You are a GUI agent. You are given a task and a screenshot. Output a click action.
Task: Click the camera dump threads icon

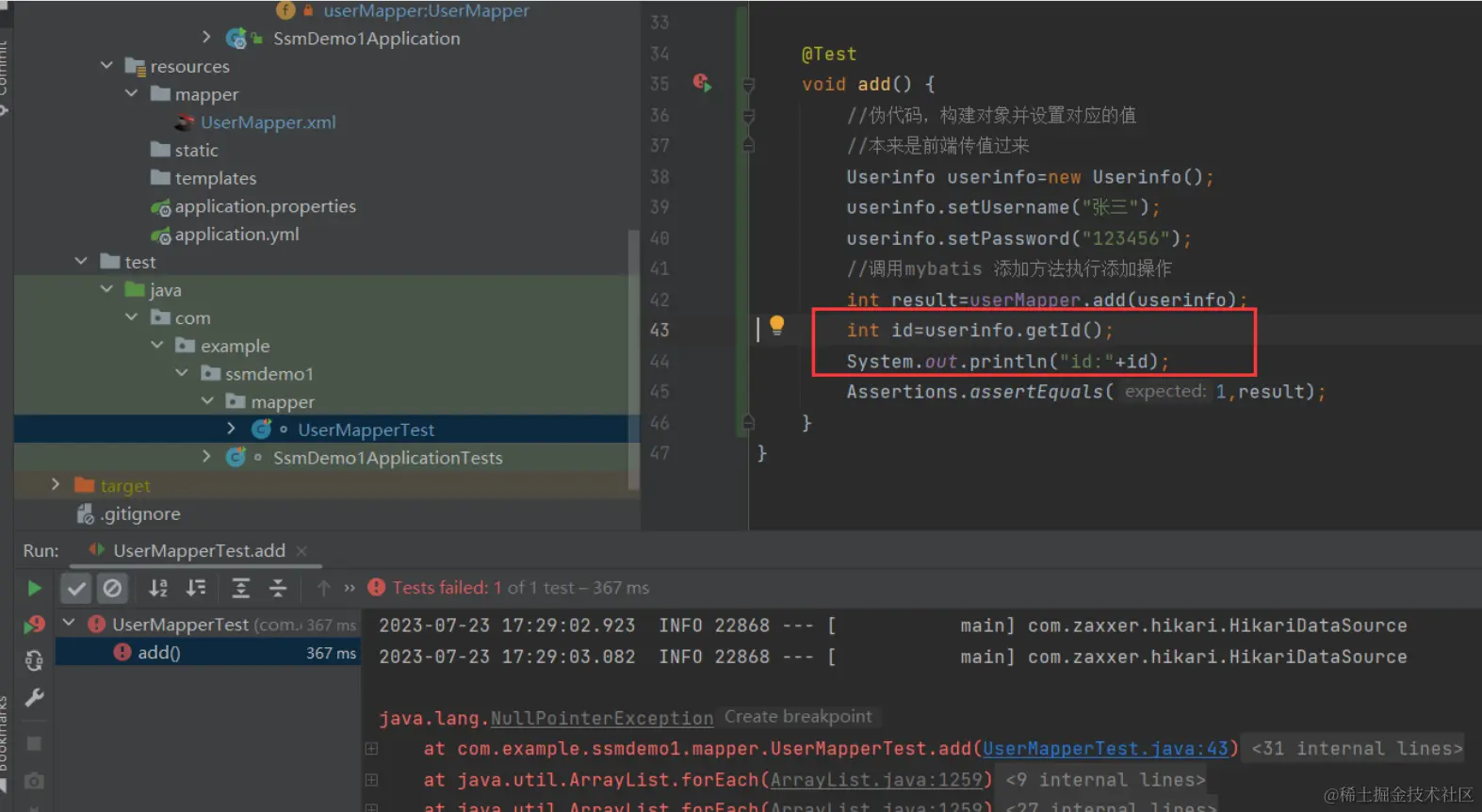35,781
